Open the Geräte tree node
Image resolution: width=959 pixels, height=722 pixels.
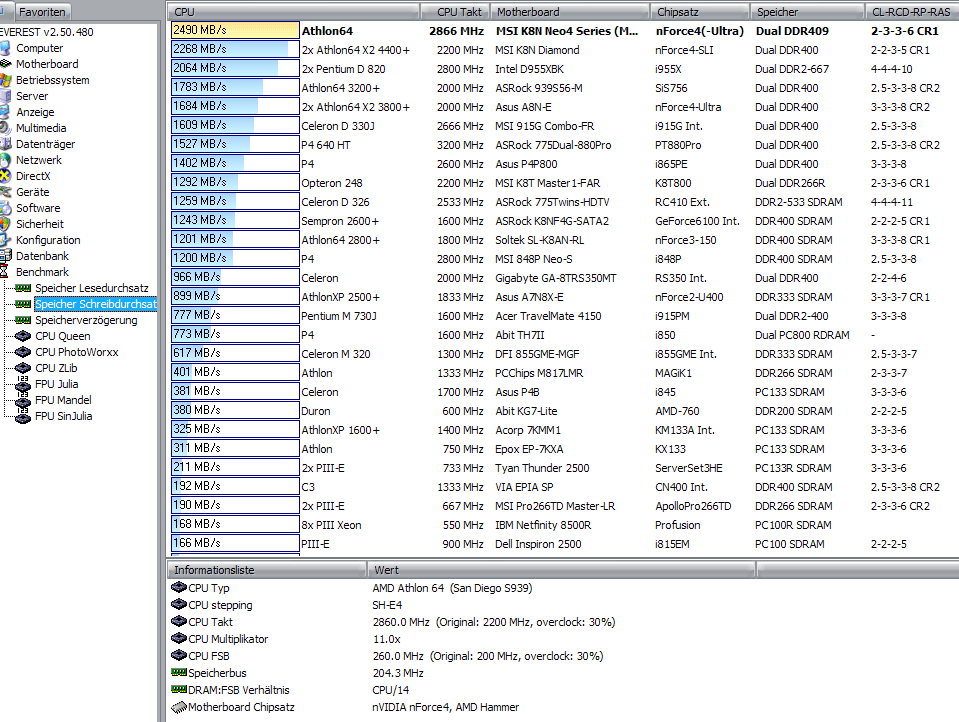(32, 192)
